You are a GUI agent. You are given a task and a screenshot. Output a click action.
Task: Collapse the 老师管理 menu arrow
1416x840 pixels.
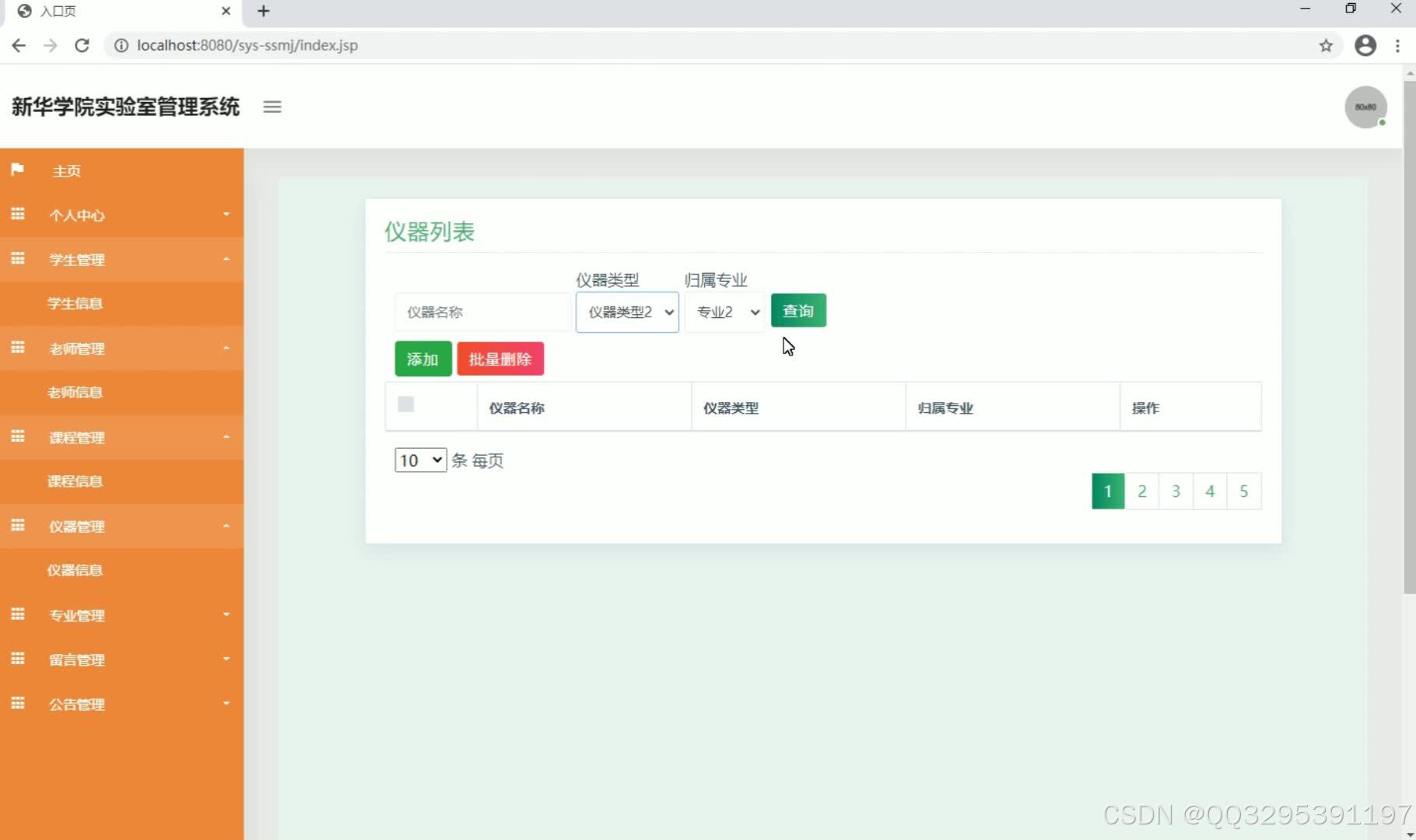(226, 348)
